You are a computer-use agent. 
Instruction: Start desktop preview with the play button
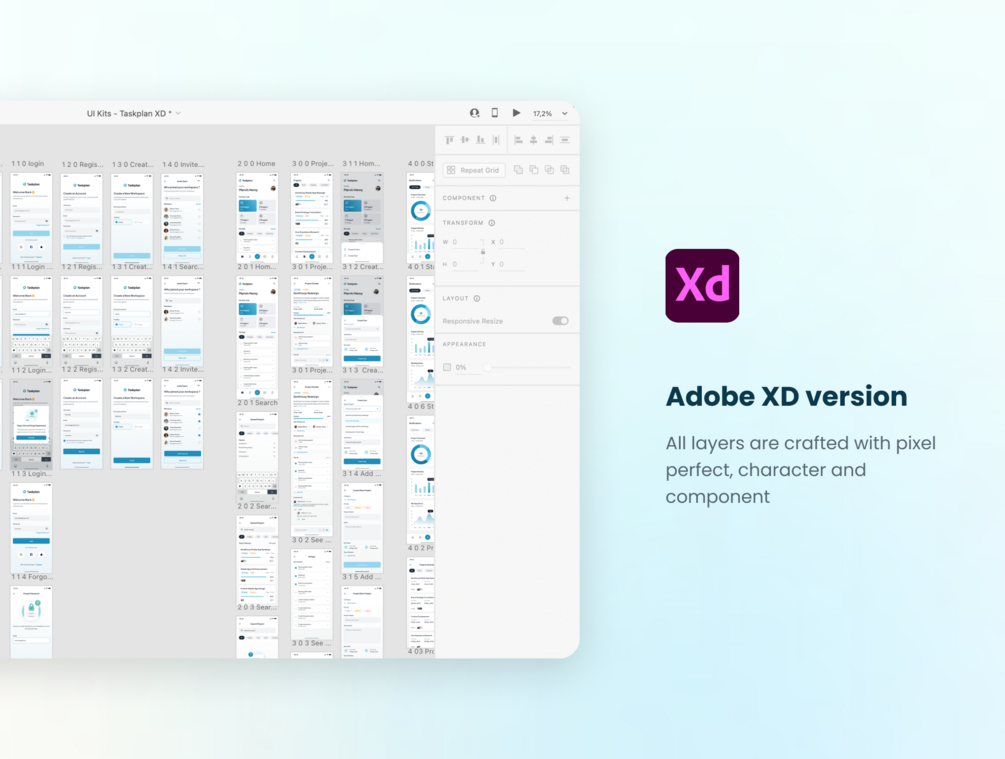point(517,113)
